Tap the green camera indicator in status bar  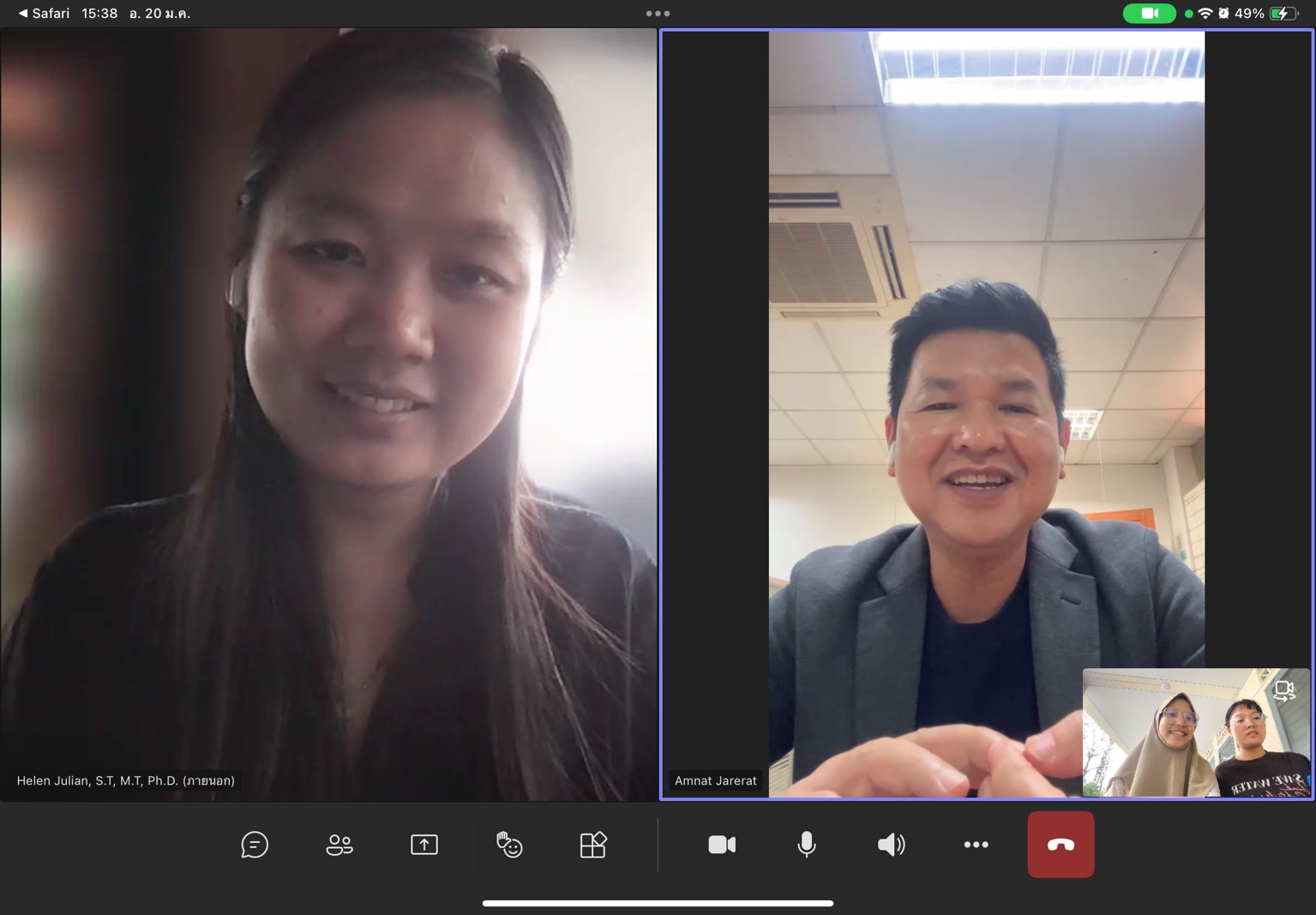click(1149, 14)
